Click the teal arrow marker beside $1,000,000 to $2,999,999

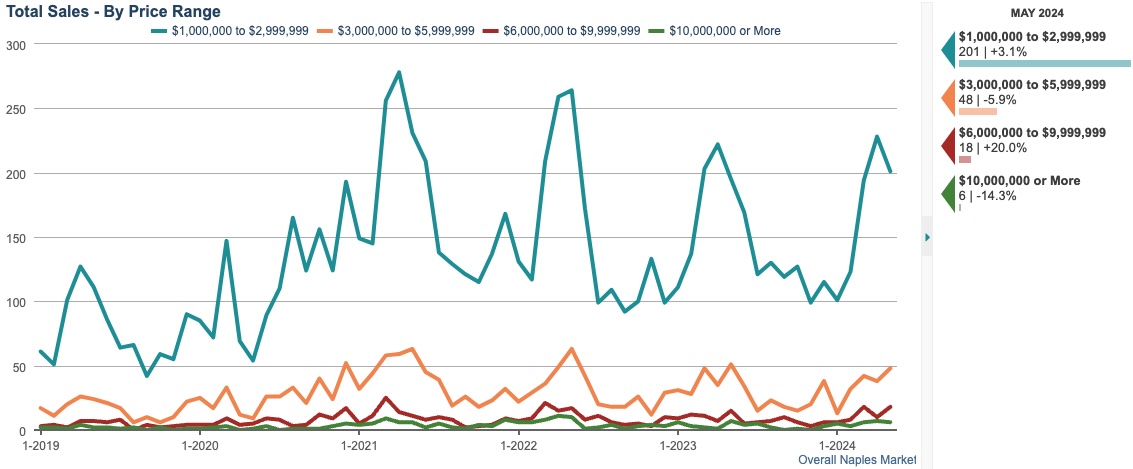tap(947, 50)
